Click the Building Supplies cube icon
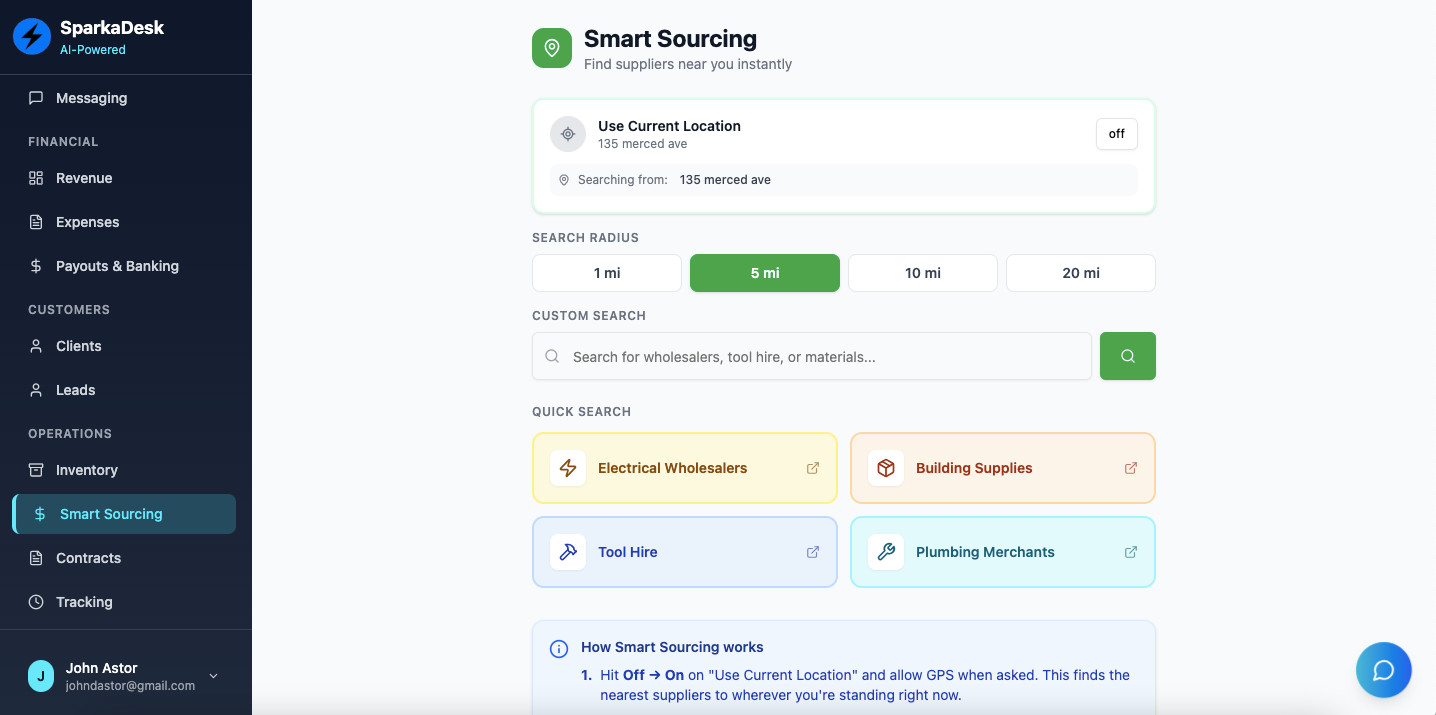The width and height of the screenshot is (1436, 715). click(x=886, y=468)
